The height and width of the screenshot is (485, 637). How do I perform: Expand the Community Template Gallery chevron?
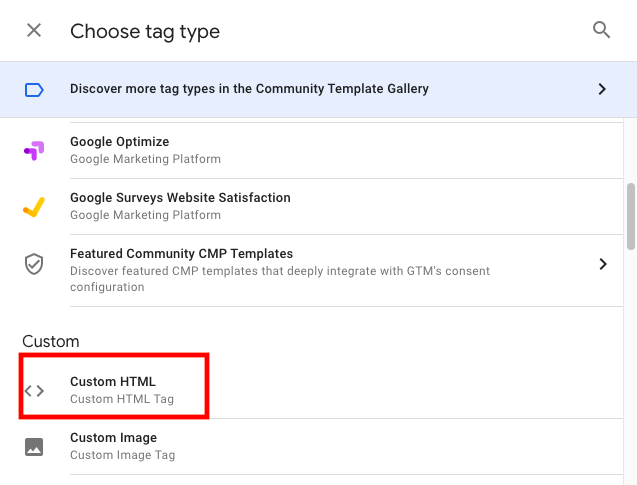point(602,89)
